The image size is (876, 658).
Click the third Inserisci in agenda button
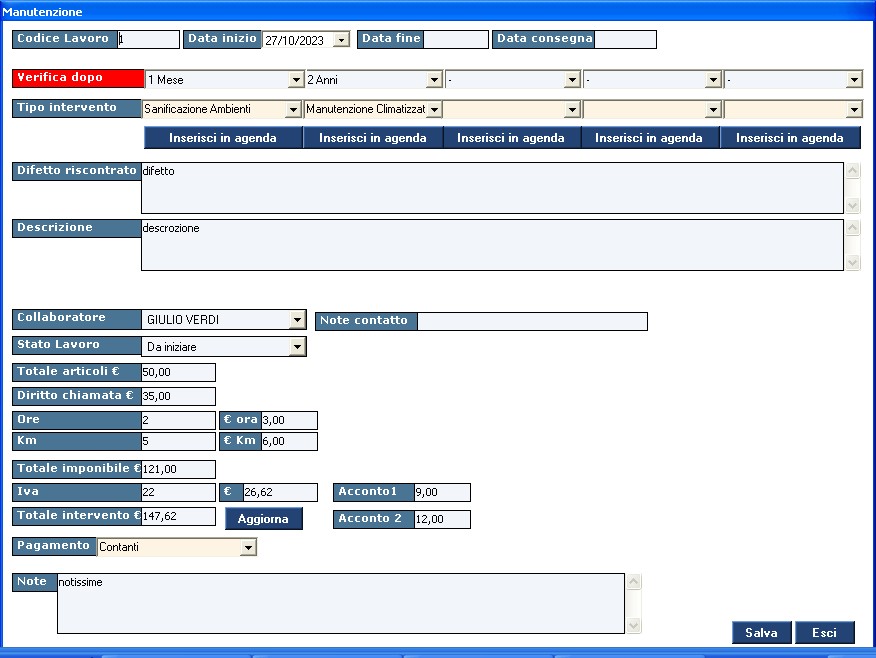[x=511, y=138]
